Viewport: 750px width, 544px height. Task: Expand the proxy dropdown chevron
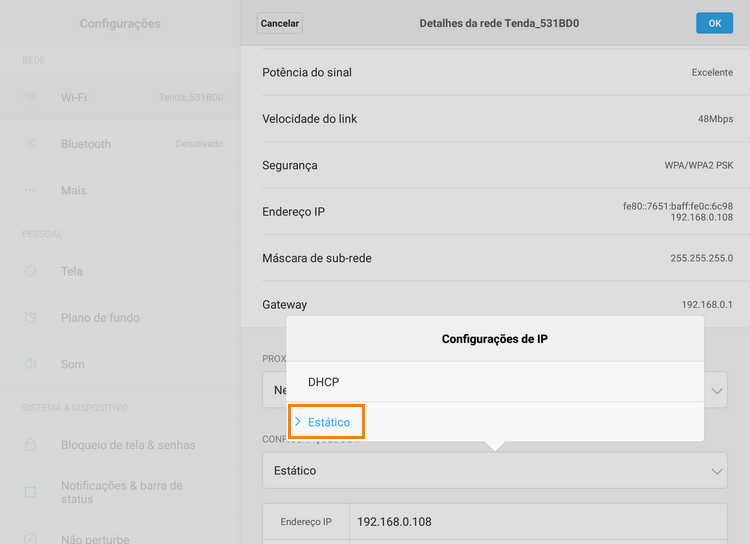tap(717, 391)
